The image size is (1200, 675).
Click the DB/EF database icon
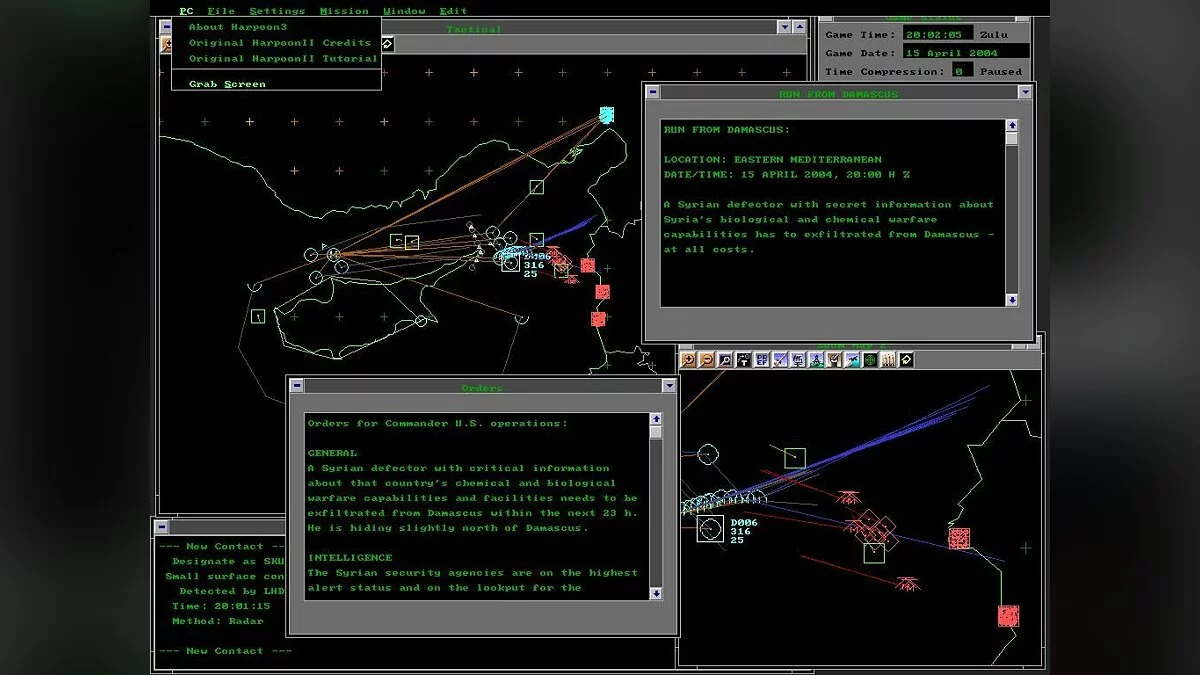(761, 360)
